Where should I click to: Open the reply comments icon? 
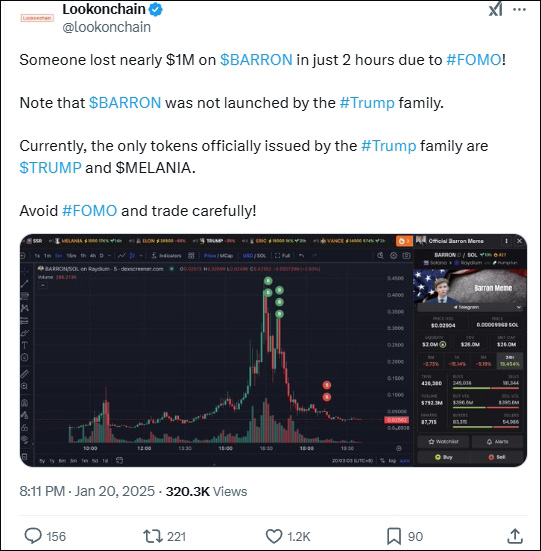coord(33,536)
